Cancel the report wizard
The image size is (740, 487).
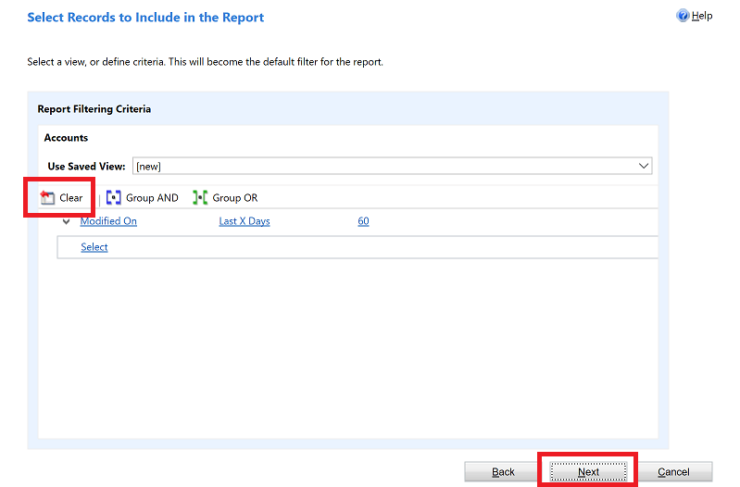pos(673,472)
